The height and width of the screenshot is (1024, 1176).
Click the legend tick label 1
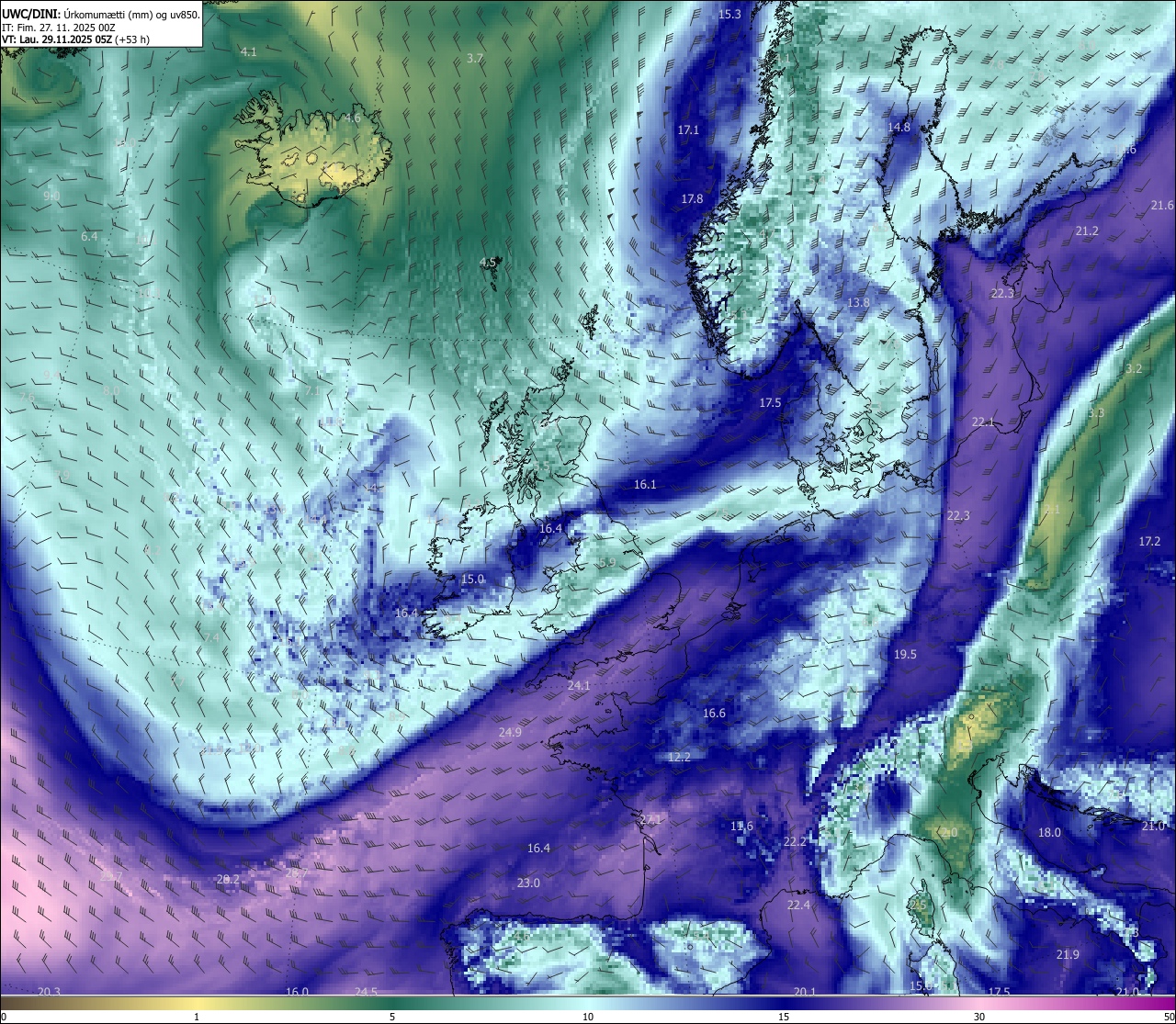click(x=197, y=1017)
